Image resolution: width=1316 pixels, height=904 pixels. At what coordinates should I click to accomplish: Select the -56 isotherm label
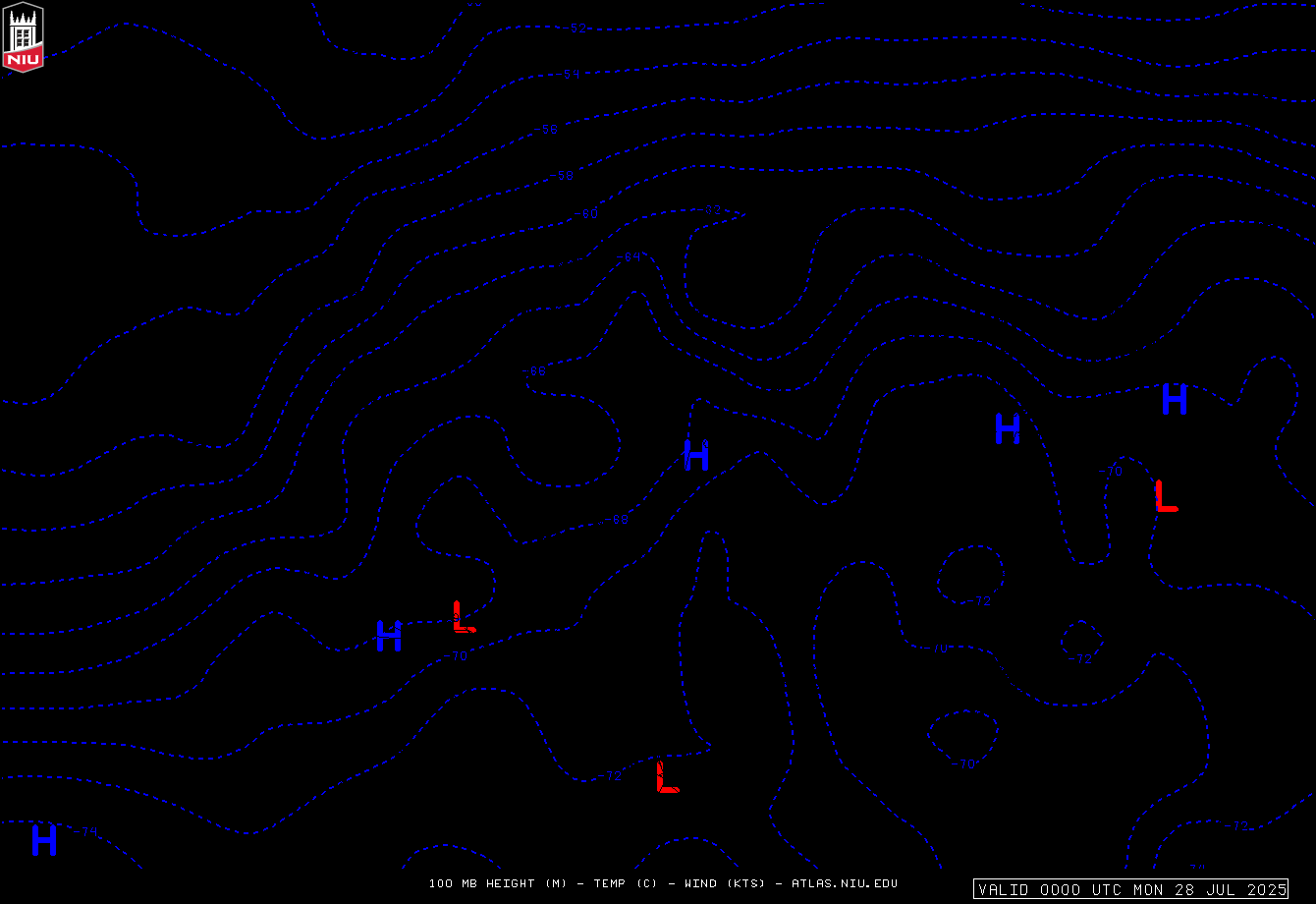(x=547, y=129)
